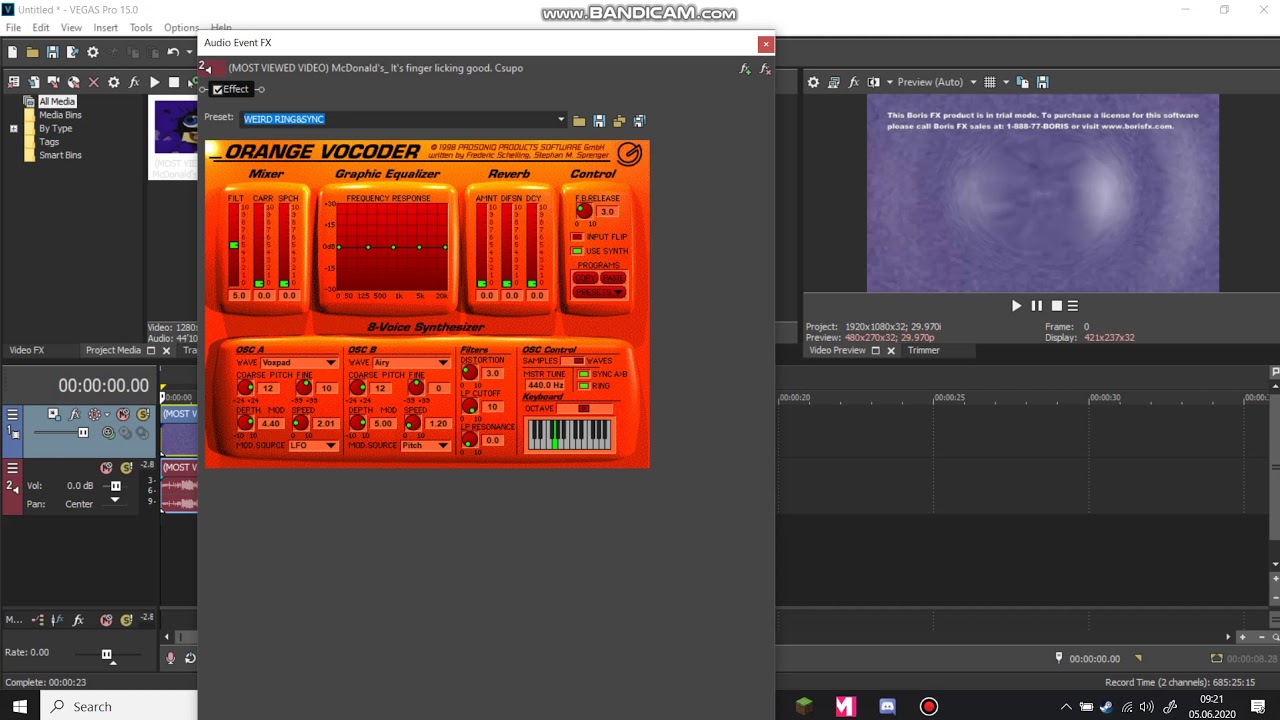The width and height of the screenshot is (1280, 720).
Task: Select the Media Bins folder
Action: click(x=60, y=115)
